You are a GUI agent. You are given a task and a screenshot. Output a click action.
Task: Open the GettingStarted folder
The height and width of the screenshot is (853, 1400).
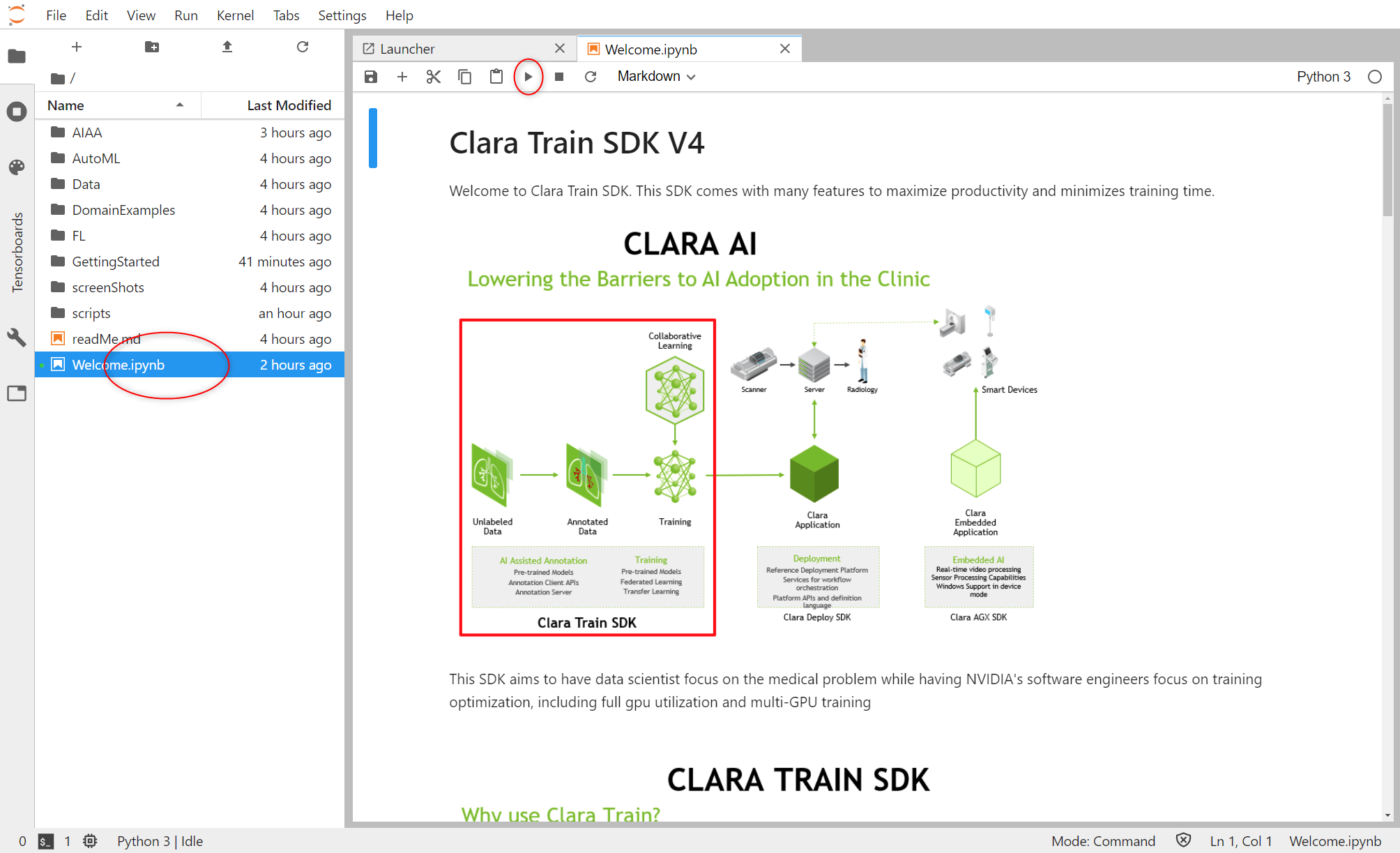pos(116,262)
